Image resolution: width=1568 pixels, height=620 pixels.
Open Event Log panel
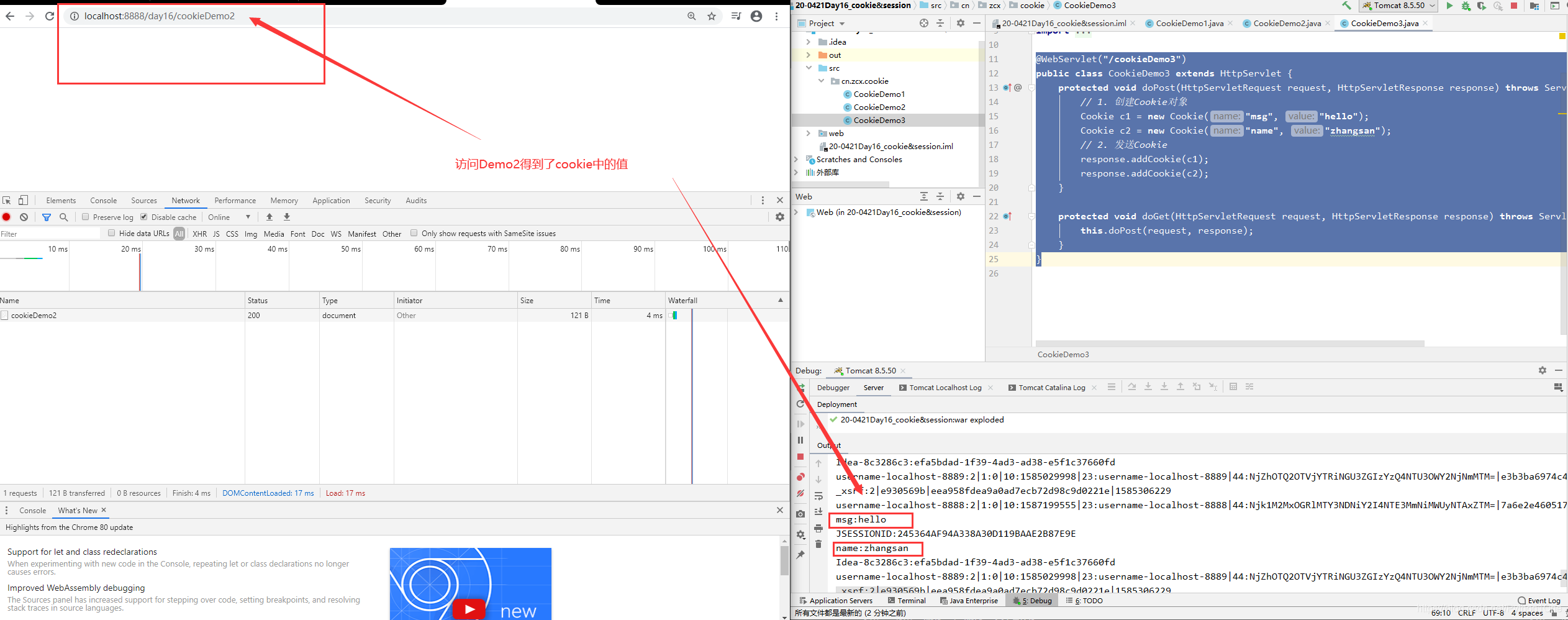click(1539, 601)
